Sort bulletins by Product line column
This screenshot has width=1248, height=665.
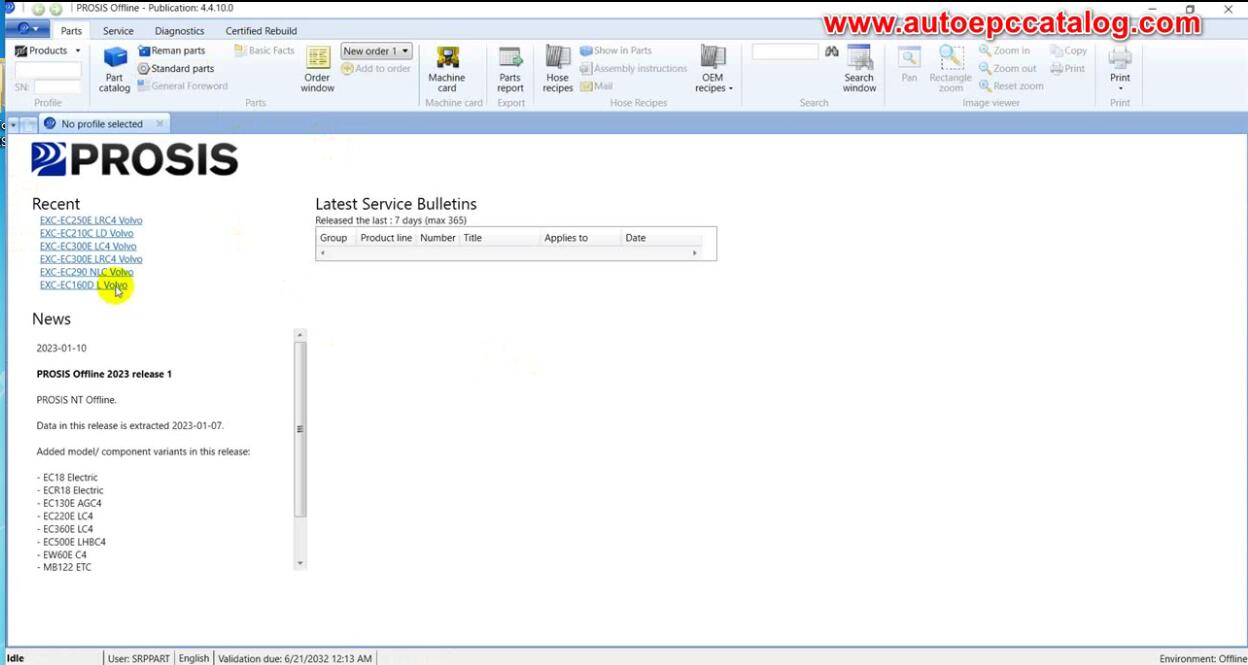pyautogui.click(x=386, y=238)
